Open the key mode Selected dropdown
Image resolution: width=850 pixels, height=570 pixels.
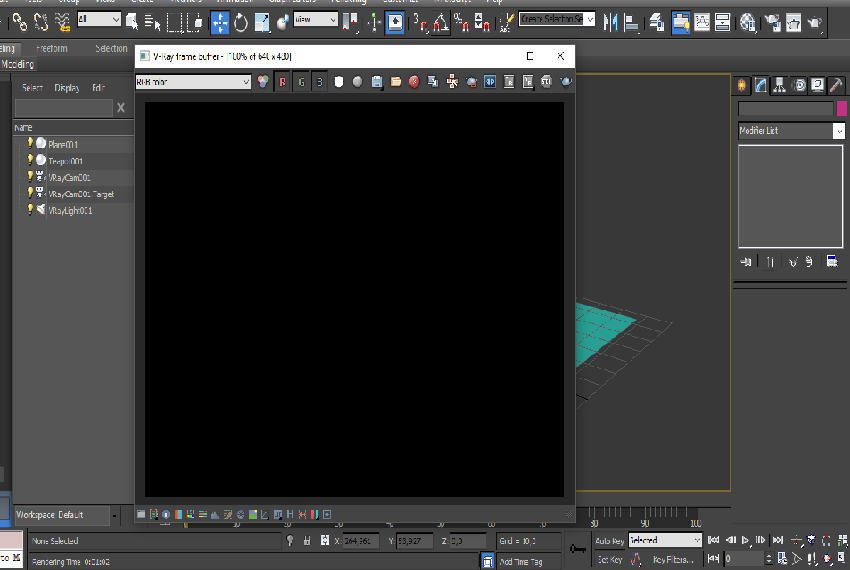pyautogui.click(x=665, y=540)
